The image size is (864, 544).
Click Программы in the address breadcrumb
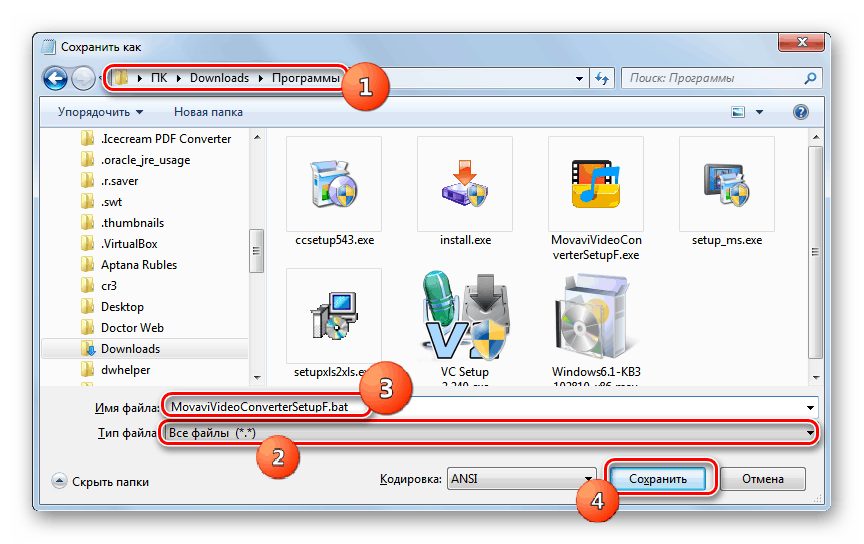click(x=306, y=78)
